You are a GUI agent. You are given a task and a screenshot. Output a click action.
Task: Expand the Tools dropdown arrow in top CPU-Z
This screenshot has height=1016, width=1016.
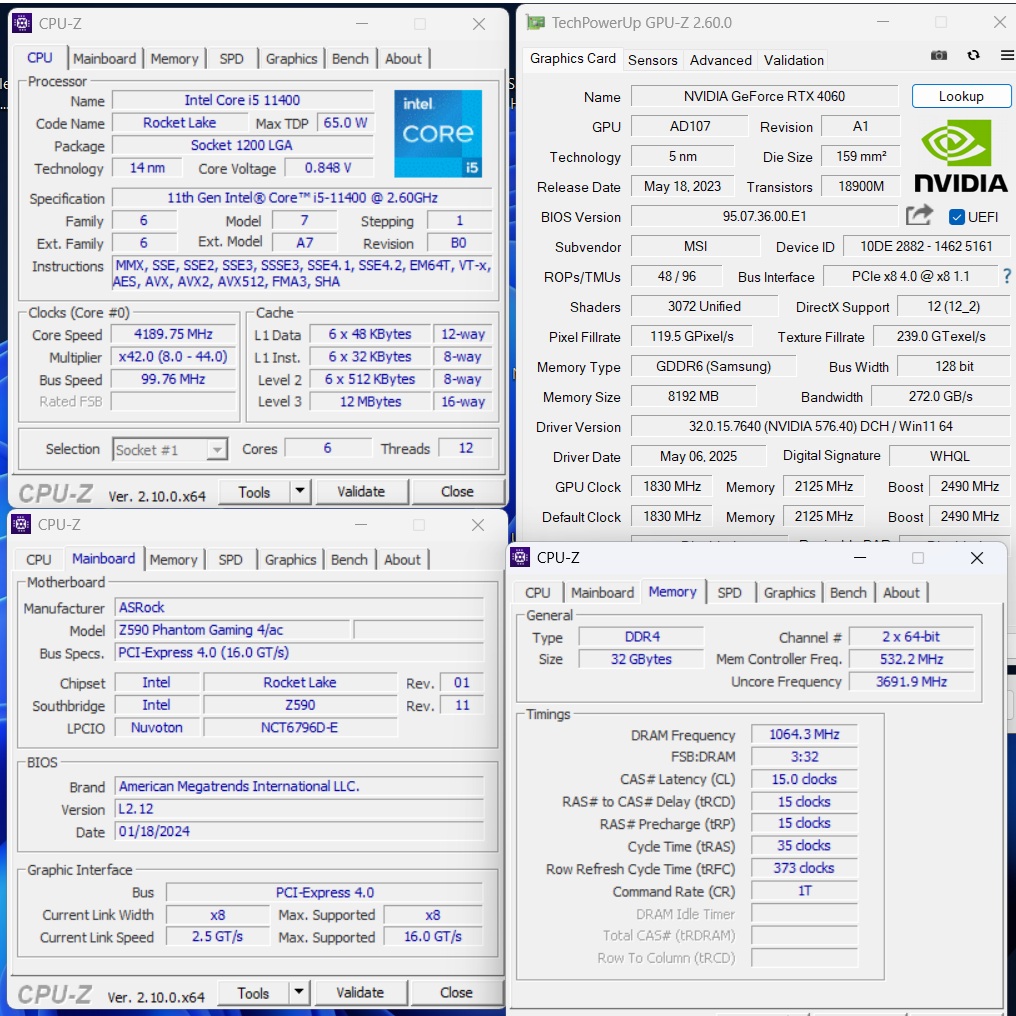[299, 491]
